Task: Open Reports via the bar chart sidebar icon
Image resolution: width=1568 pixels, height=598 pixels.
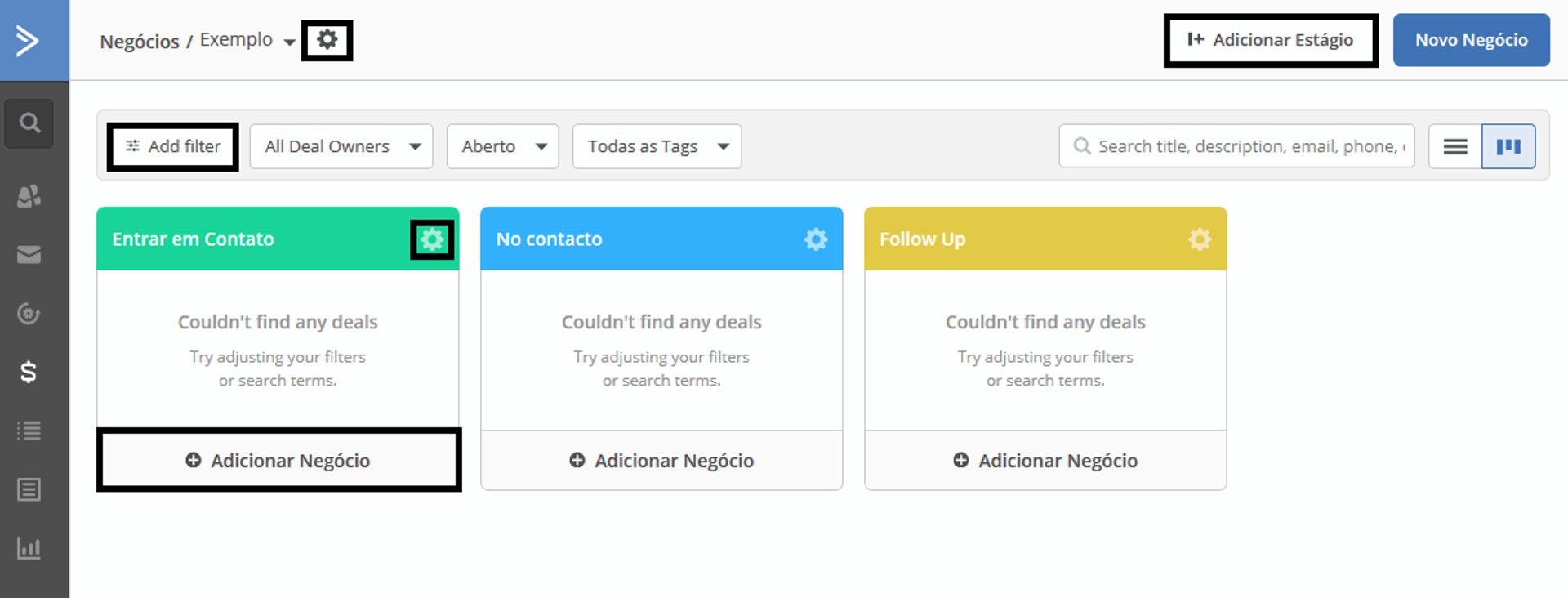Action: 29,548
